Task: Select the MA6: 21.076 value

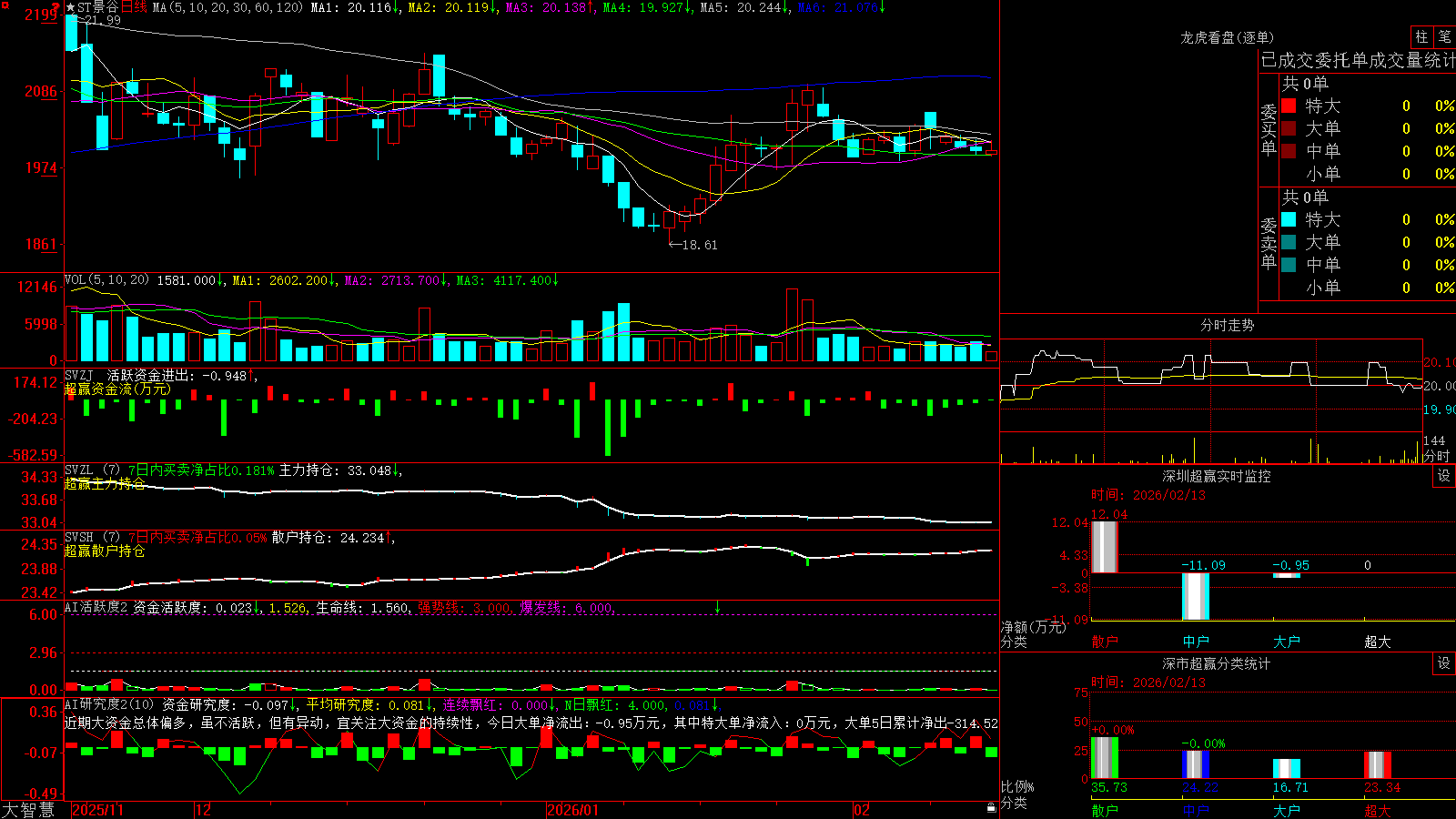Action: (838, 7)
